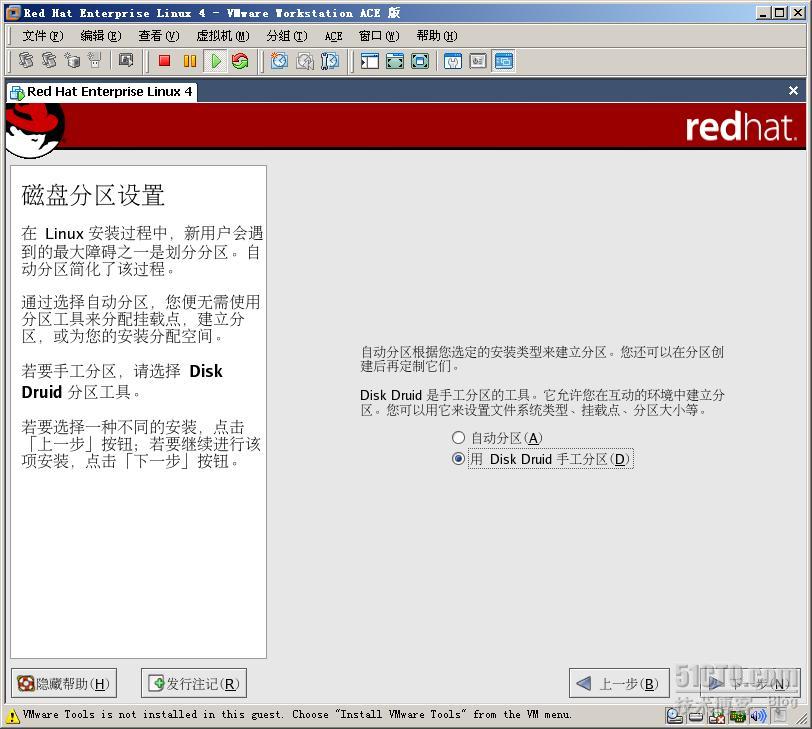Click the 隐藏帮助(H) button
Screen dimensions: 812x729
(64, 683)
